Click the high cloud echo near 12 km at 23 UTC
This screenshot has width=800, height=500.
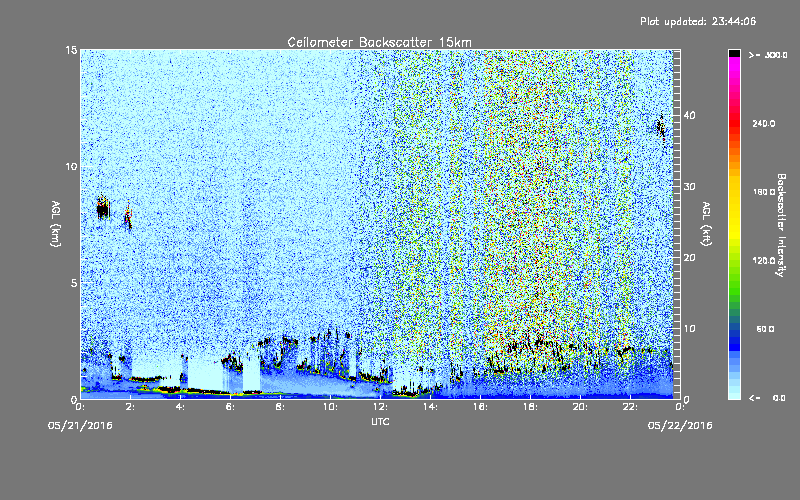pyautogui.click(x=661, y=126)
